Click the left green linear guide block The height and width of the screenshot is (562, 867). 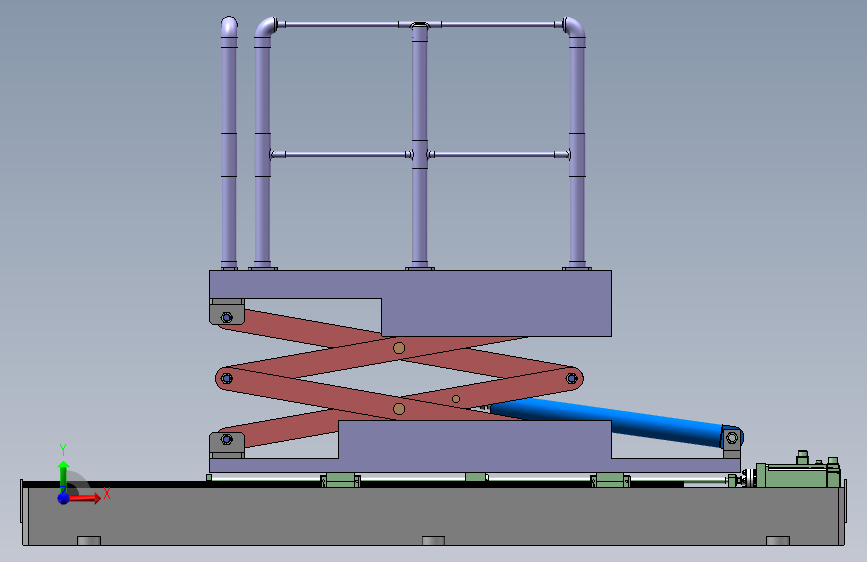click(341, 480)
